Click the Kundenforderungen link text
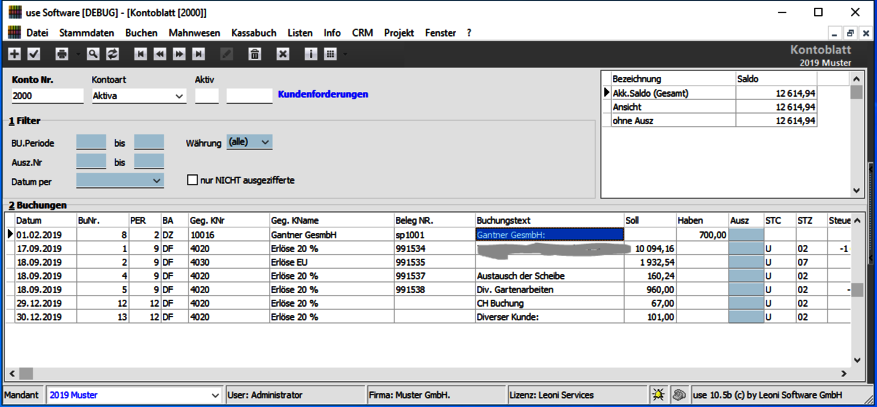 [x=322, y=95]
